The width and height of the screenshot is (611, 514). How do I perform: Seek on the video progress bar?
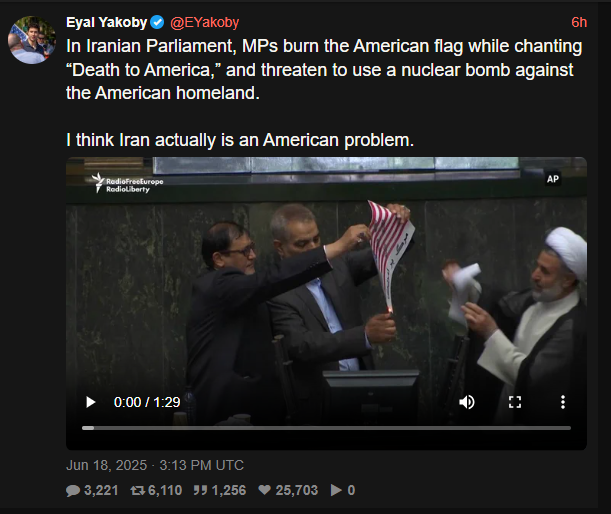(326, 428)
